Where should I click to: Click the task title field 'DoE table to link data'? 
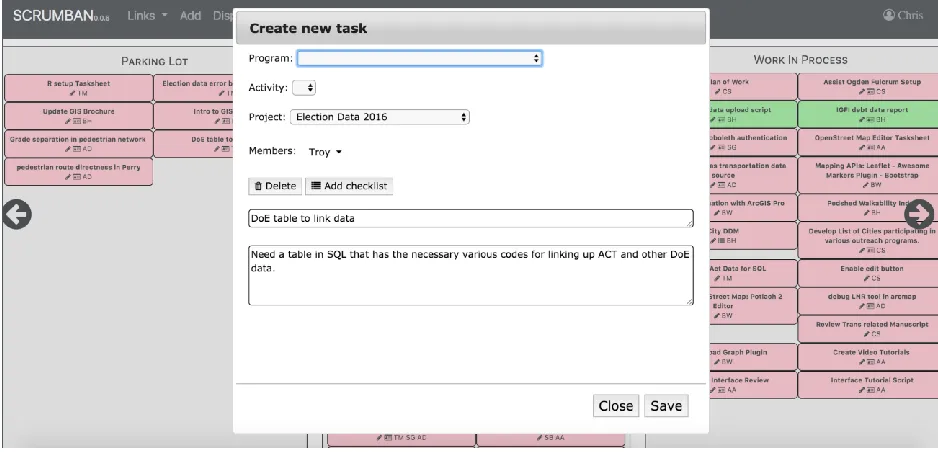(x=471, y=219)
